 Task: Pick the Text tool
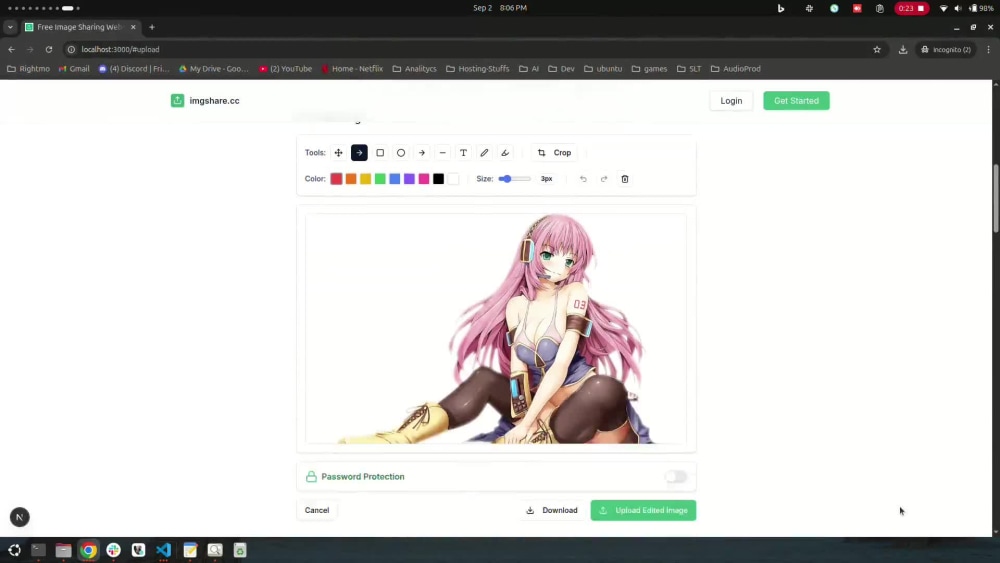pyautogui.click(x=464, y=153)
